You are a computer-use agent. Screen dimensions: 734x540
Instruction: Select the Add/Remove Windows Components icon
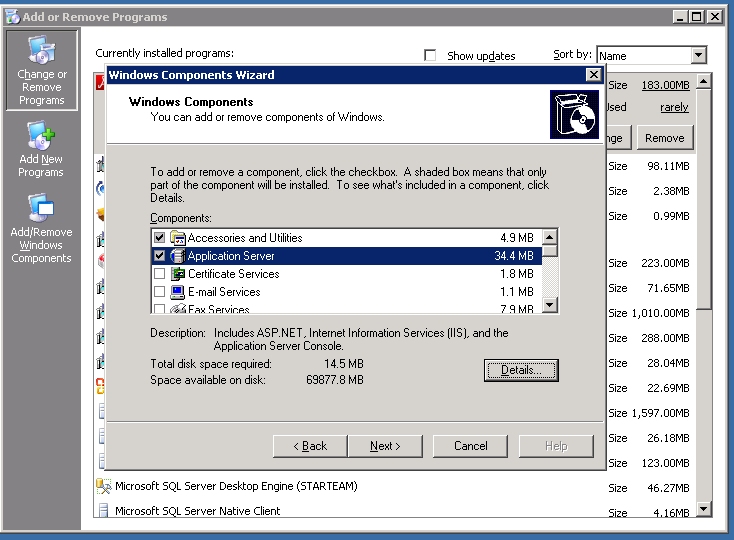tap(41, 209)
